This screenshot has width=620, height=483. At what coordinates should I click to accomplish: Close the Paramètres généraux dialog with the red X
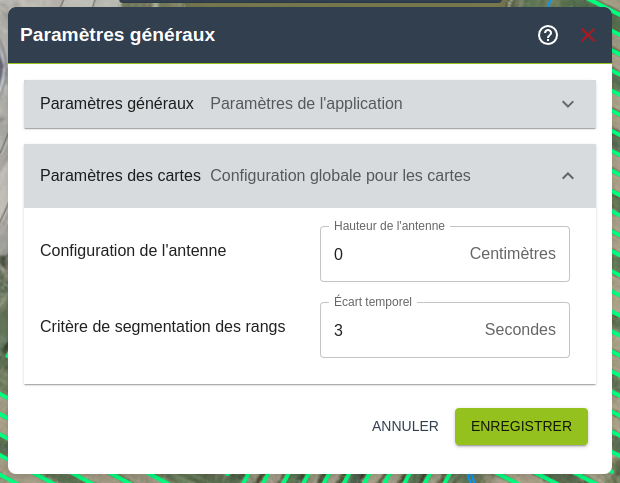click(x=588, y=35)
